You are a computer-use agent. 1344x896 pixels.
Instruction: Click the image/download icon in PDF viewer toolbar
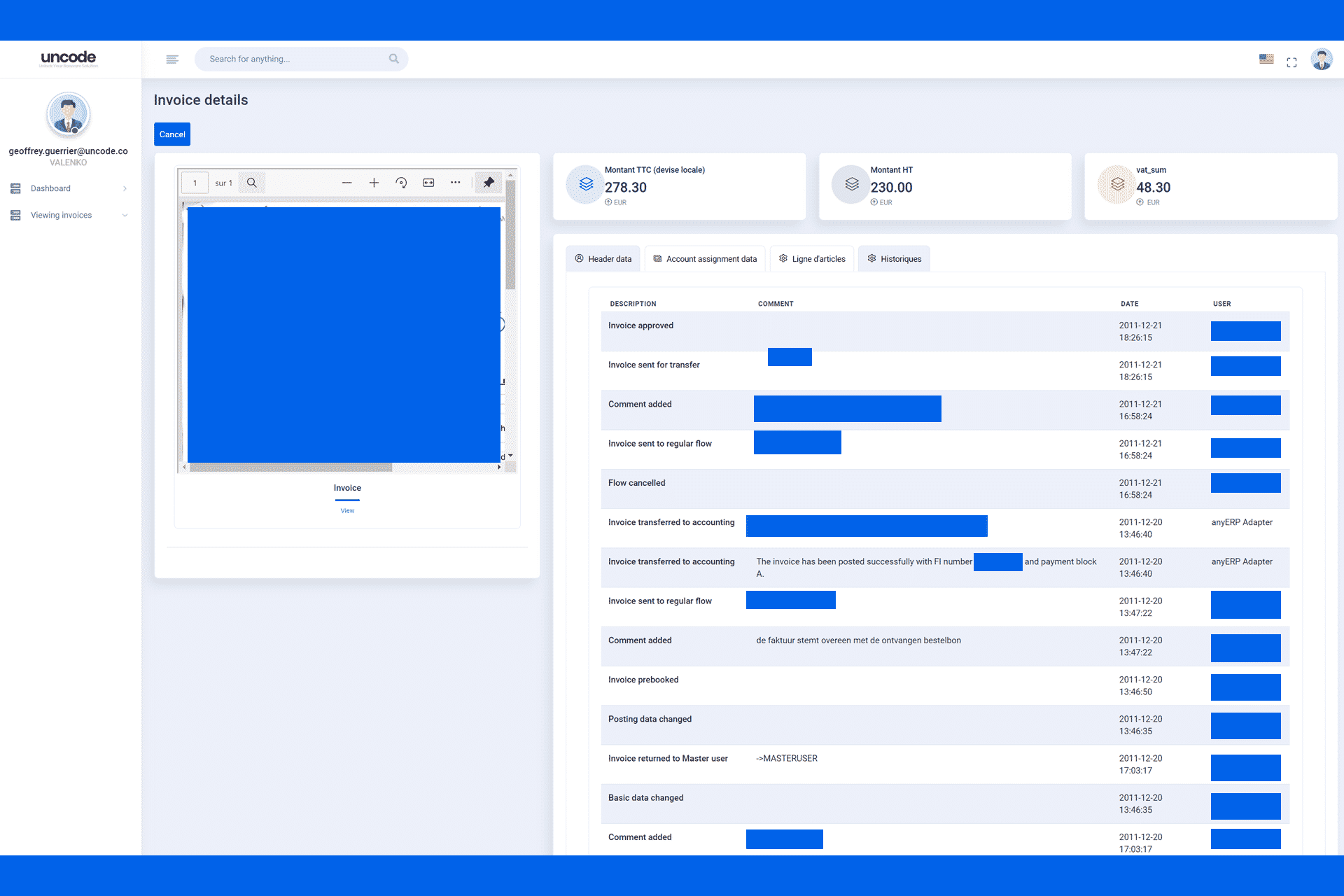coord(428,183)
